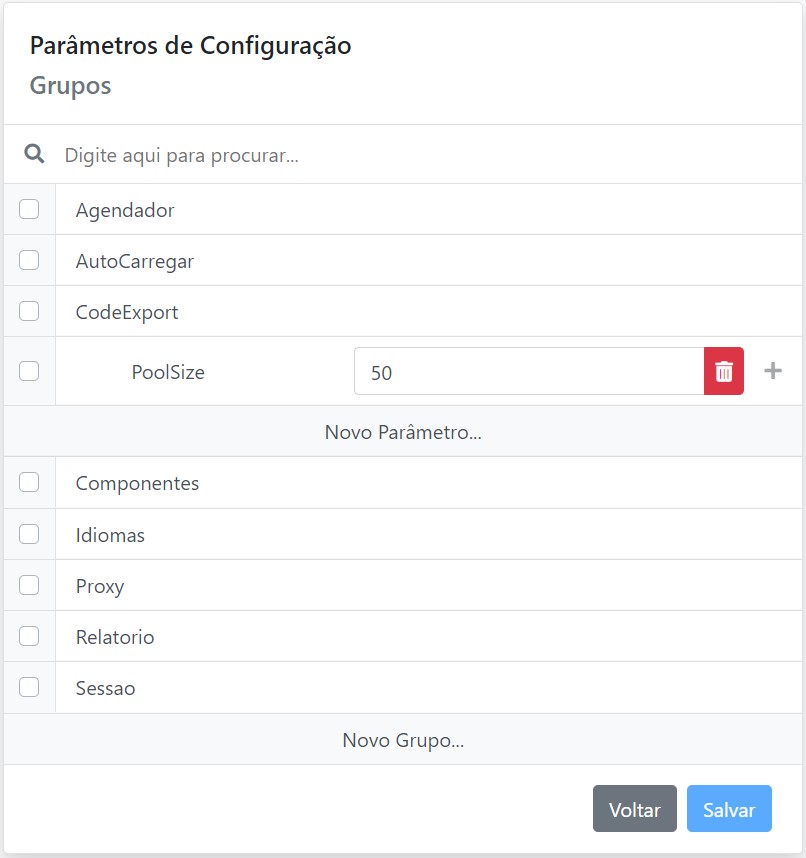Toggle the Componentes checkbox
The height and width of the screenshot is (858, 806).
click(x=29, y=482)
